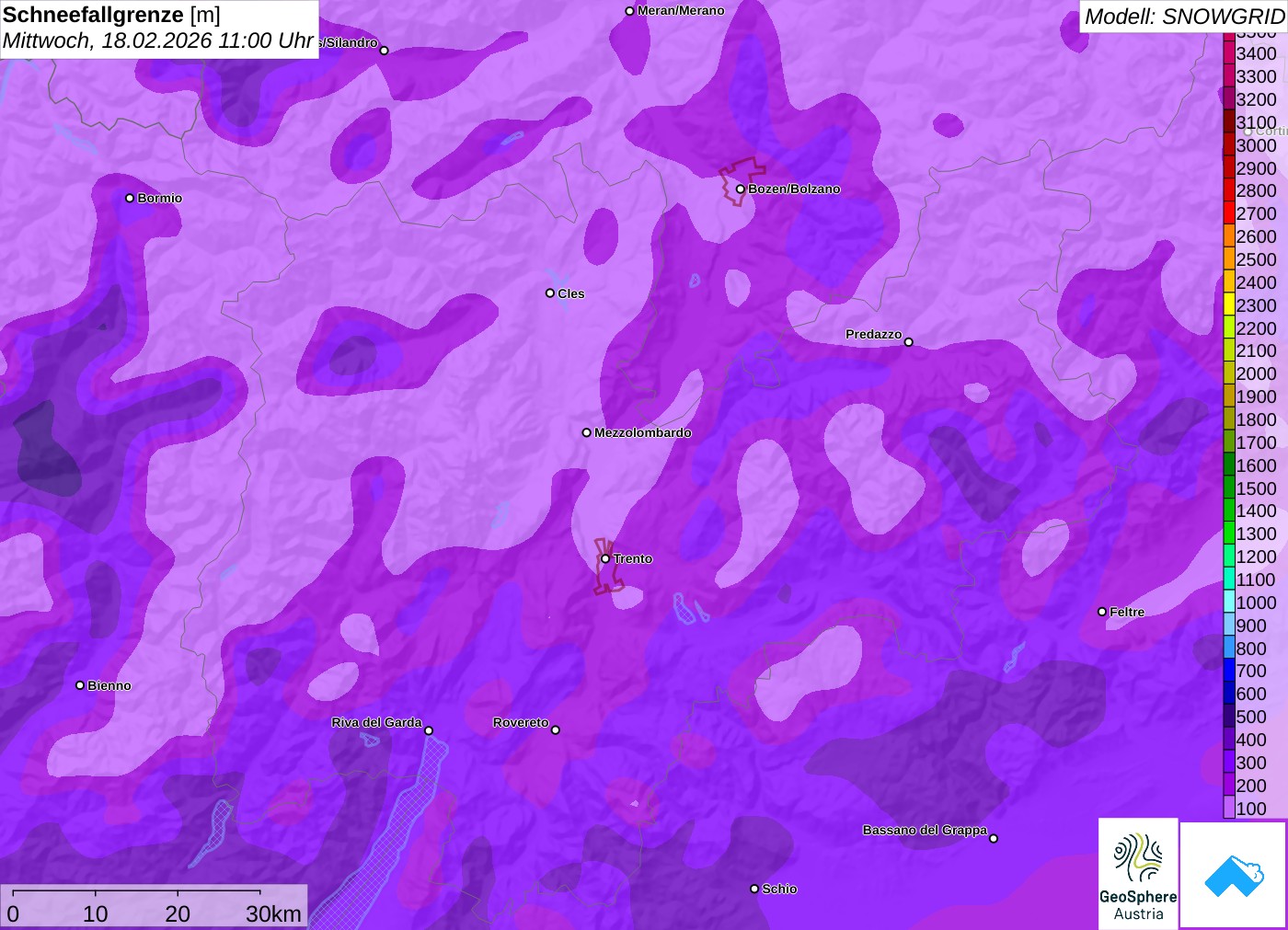Screen dimensions: 1288x930
Task: Click the GeoSphere Austria logo
Action: pyautogui.click(x=1138, y=874)
